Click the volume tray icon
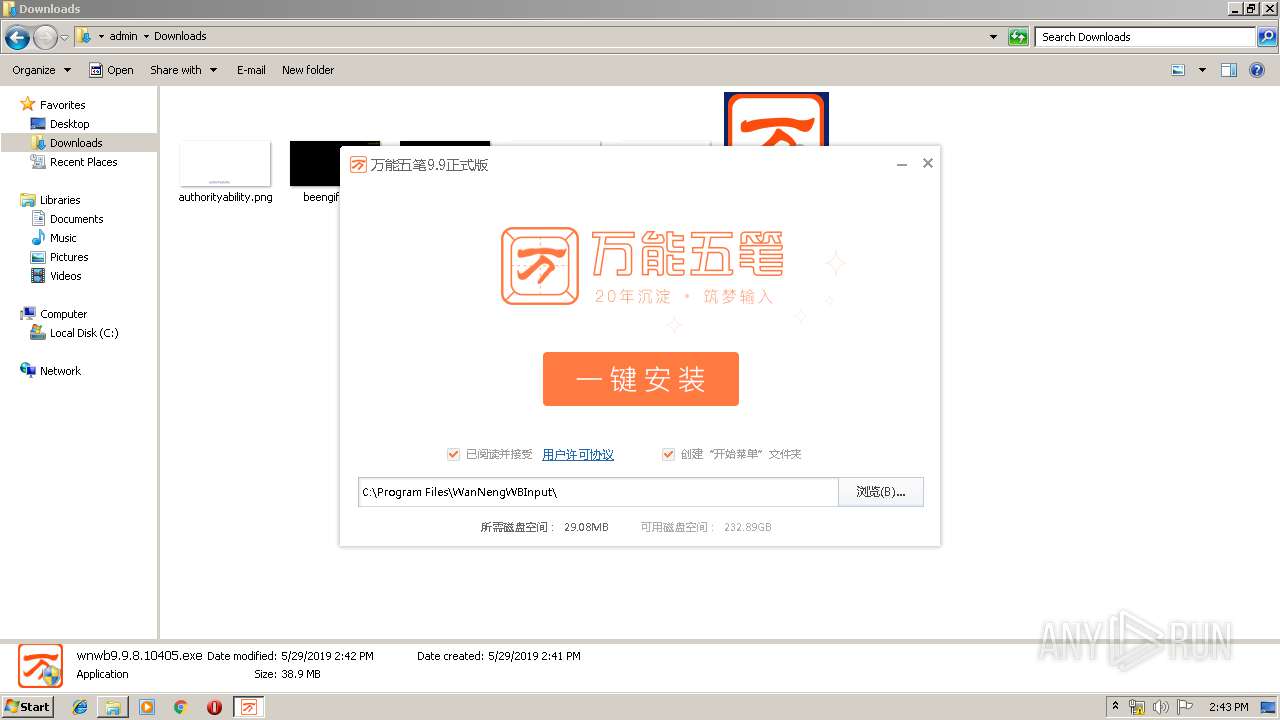 1161,707
